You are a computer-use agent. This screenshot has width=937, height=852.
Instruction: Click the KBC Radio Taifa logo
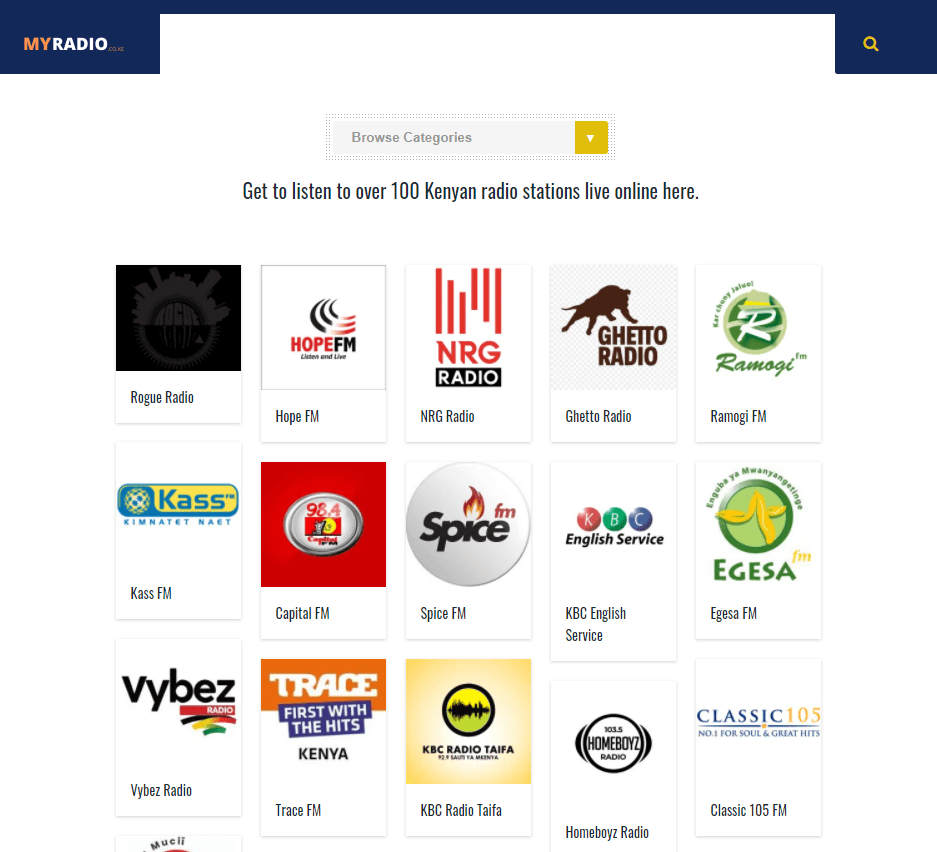click(x=468, y=721)
